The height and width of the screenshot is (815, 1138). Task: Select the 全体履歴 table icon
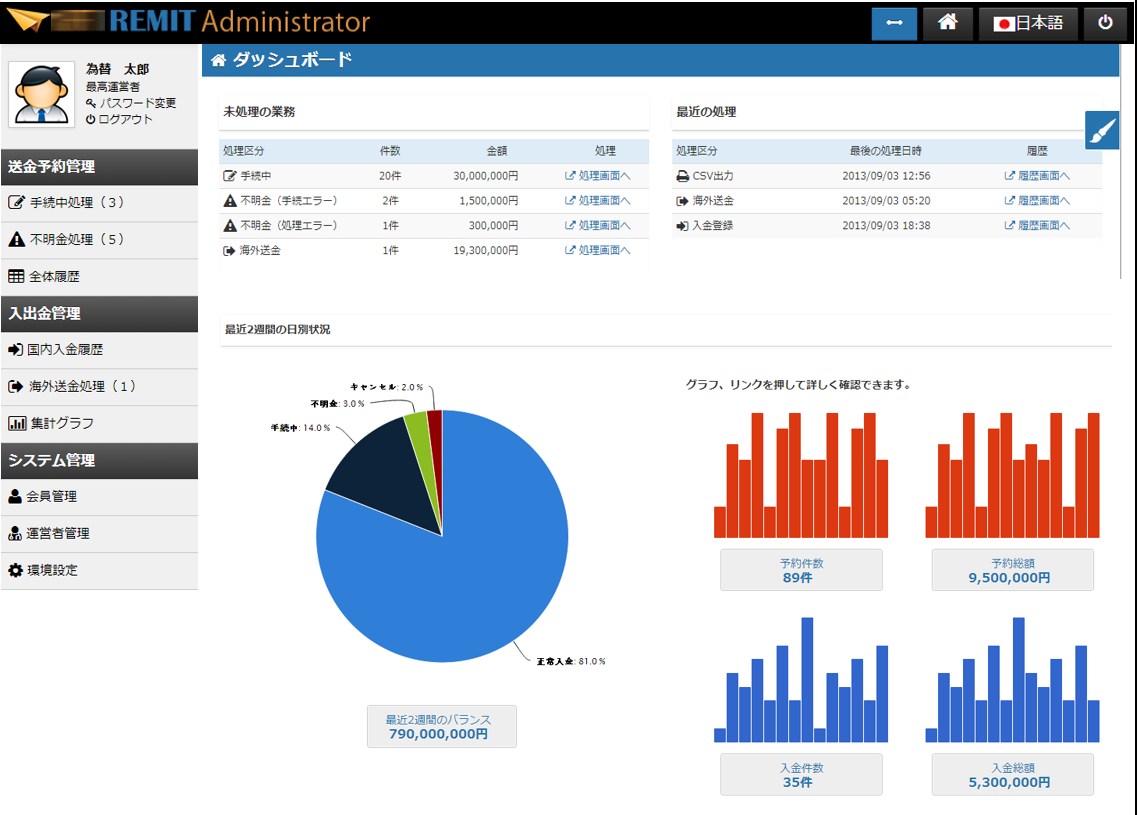(x=16, y=276)
